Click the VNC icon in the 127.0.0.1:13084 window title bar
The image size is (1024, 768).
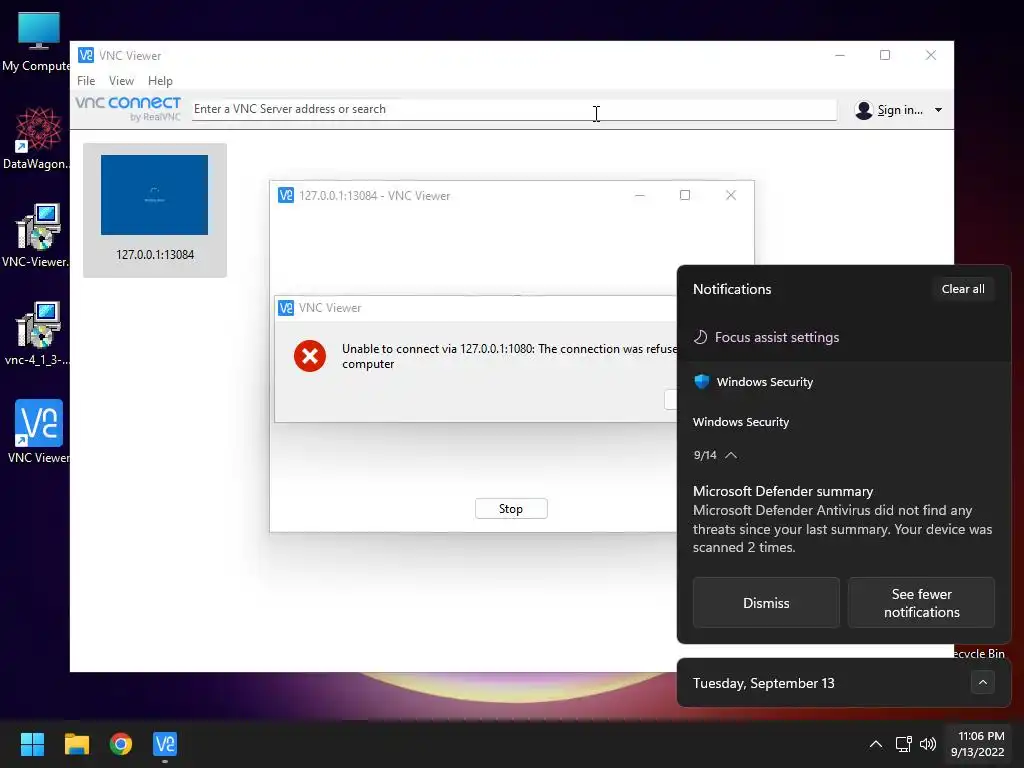(286, 195)
